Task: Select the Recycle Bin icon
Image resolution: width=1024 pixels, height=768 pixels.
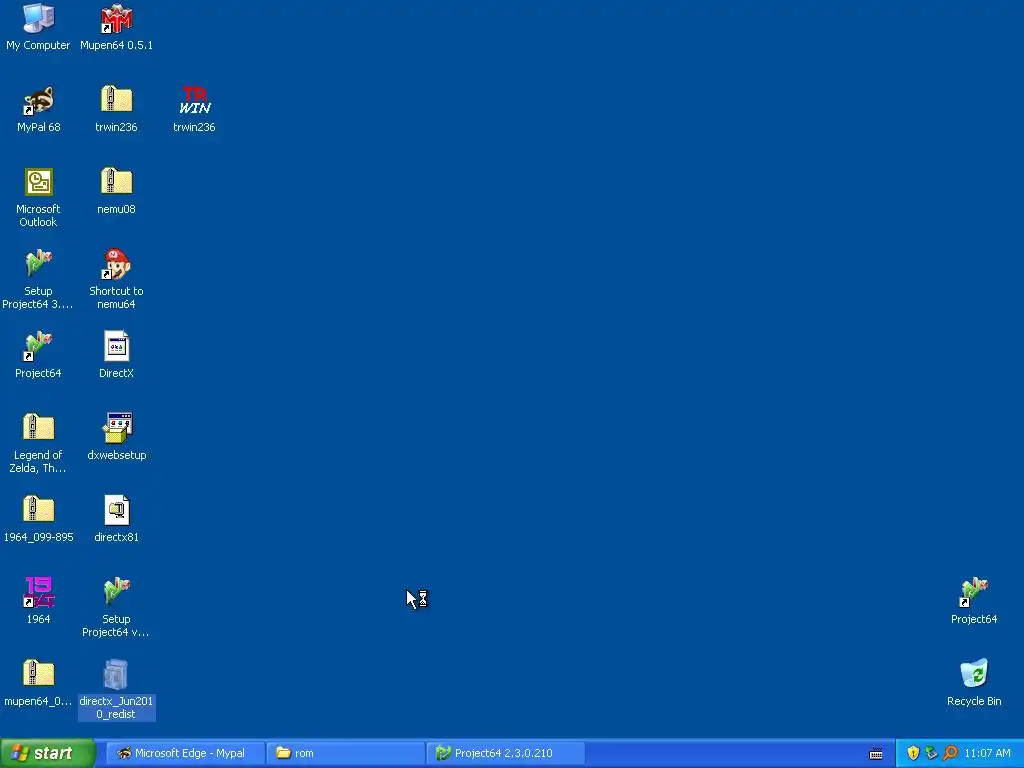Action: tap(974, 674)
